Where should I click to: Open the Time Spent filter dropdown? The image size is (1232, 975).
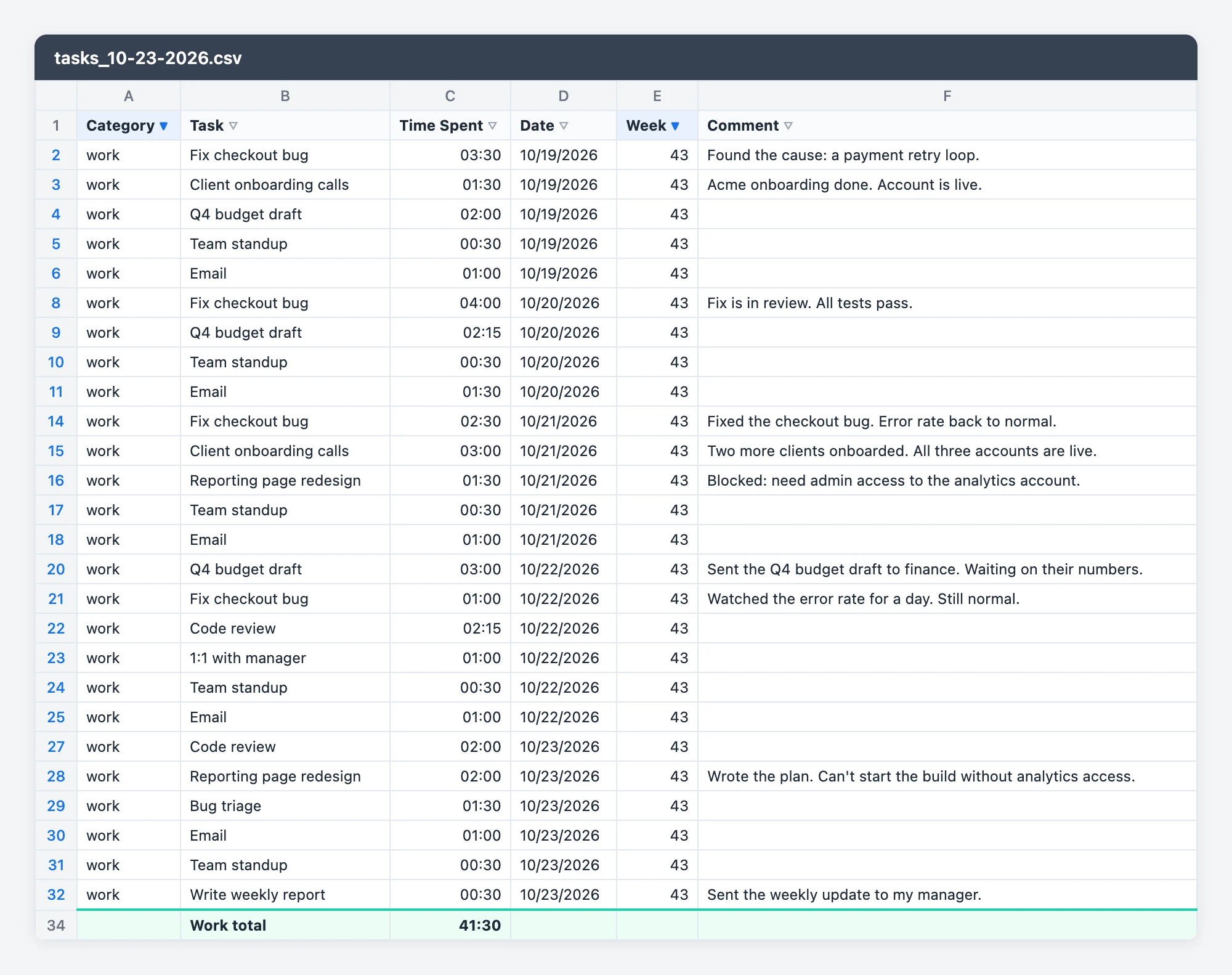click(x=492, y=126)
